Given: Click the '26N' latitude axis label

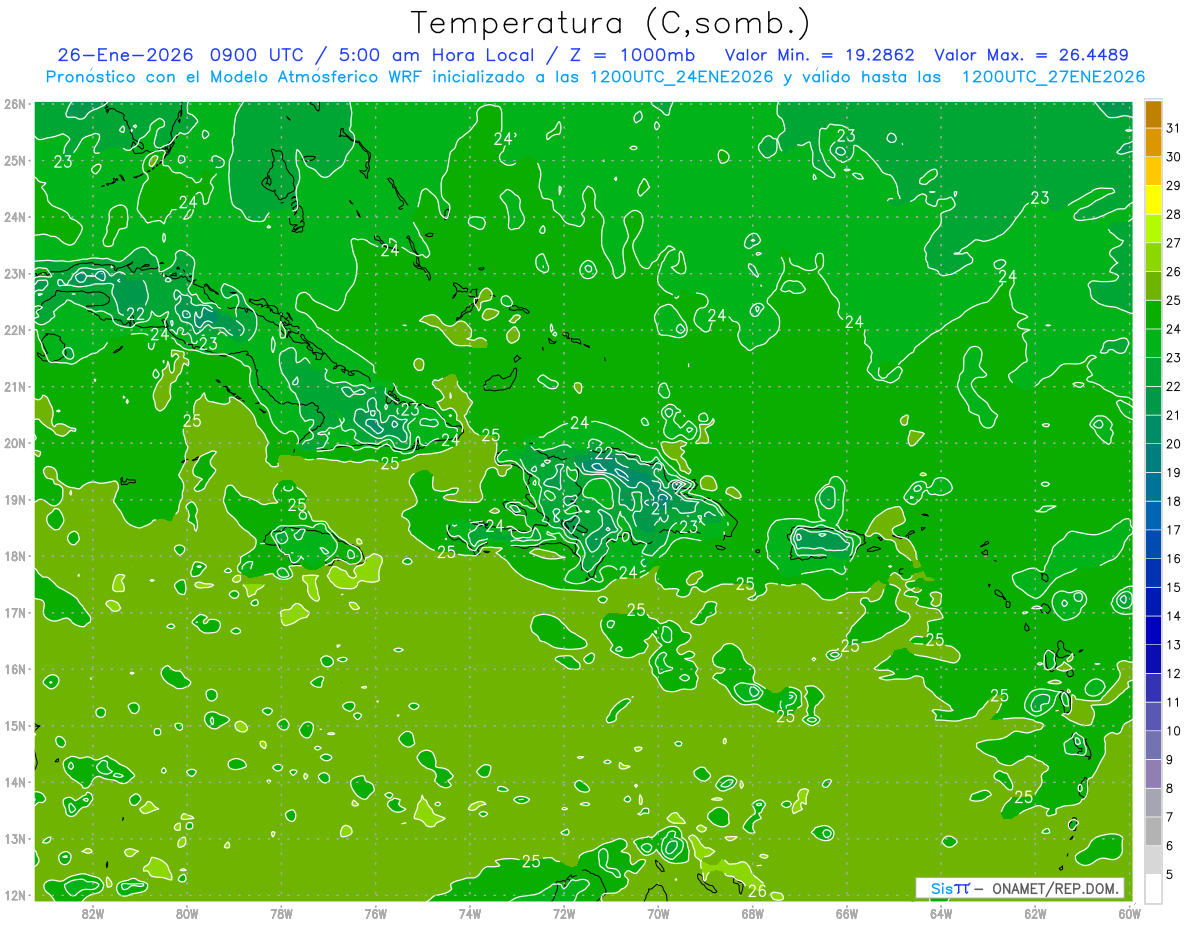Looking at the screenshot, I should click(x=15, y=104).
